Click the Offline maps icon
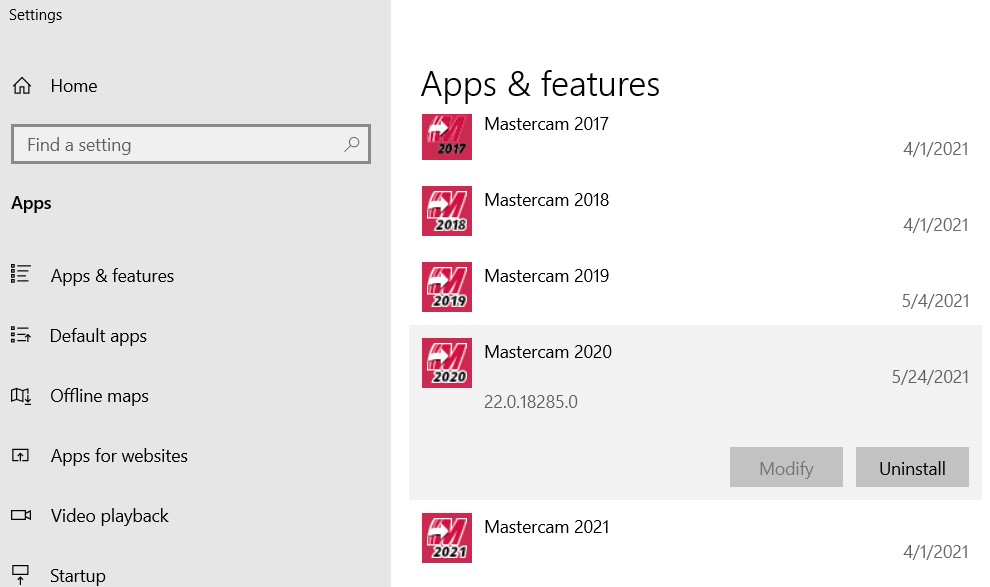990x587 pixels. 20,396
